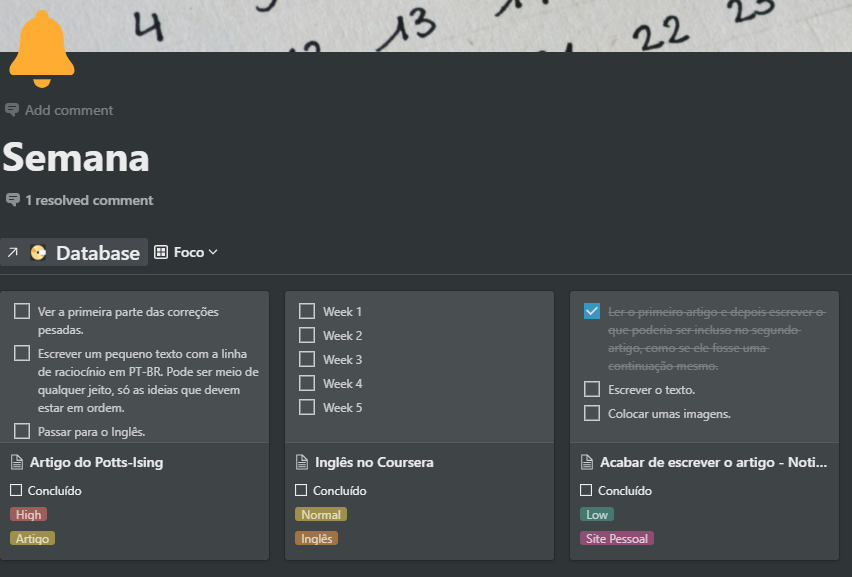Click the arrow icon beside Database

13,253
